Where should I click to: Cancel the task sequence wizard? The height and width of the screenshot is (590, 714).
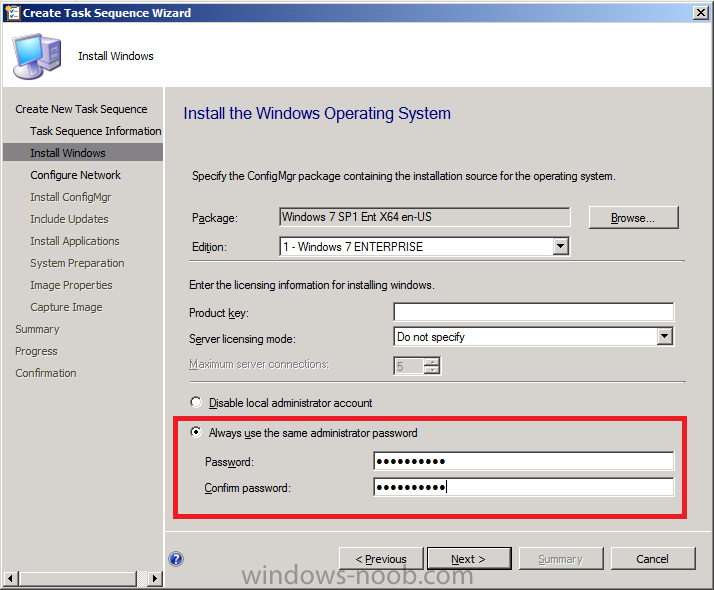pos(652,559)
